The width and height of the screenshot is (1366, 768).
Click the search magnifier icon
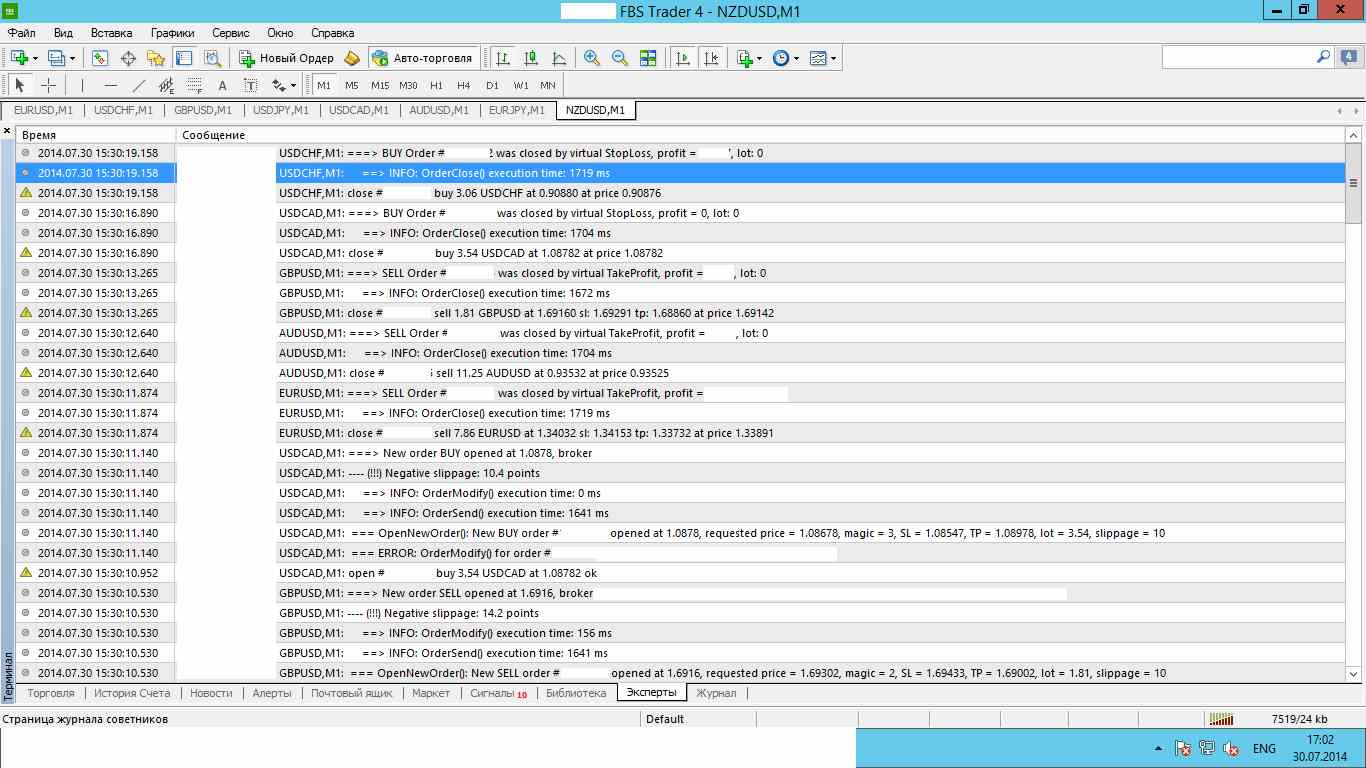pyautogui.click(x=1323, y=57)
